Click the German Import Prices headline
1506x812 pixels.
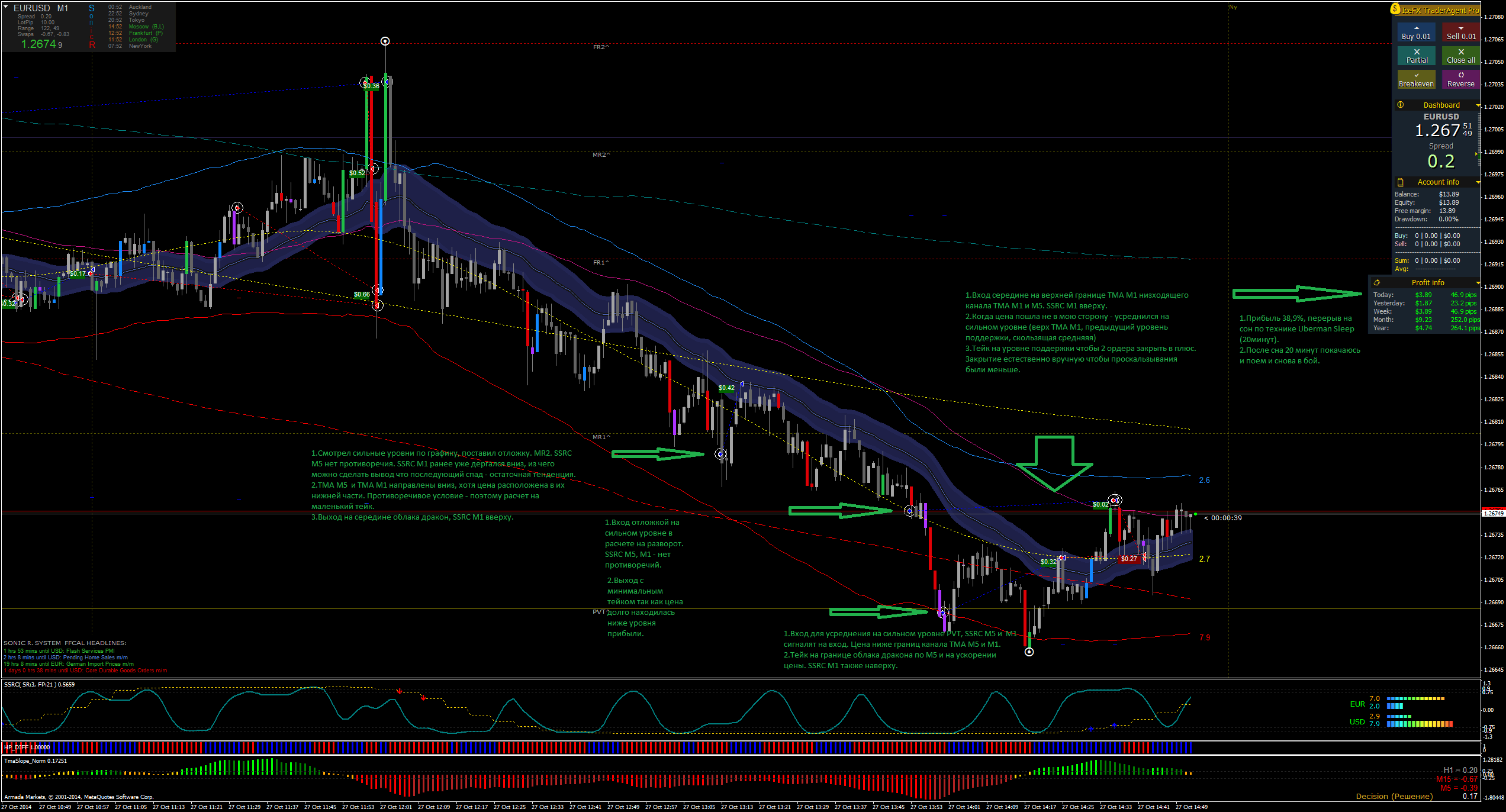tap(69, 664)
